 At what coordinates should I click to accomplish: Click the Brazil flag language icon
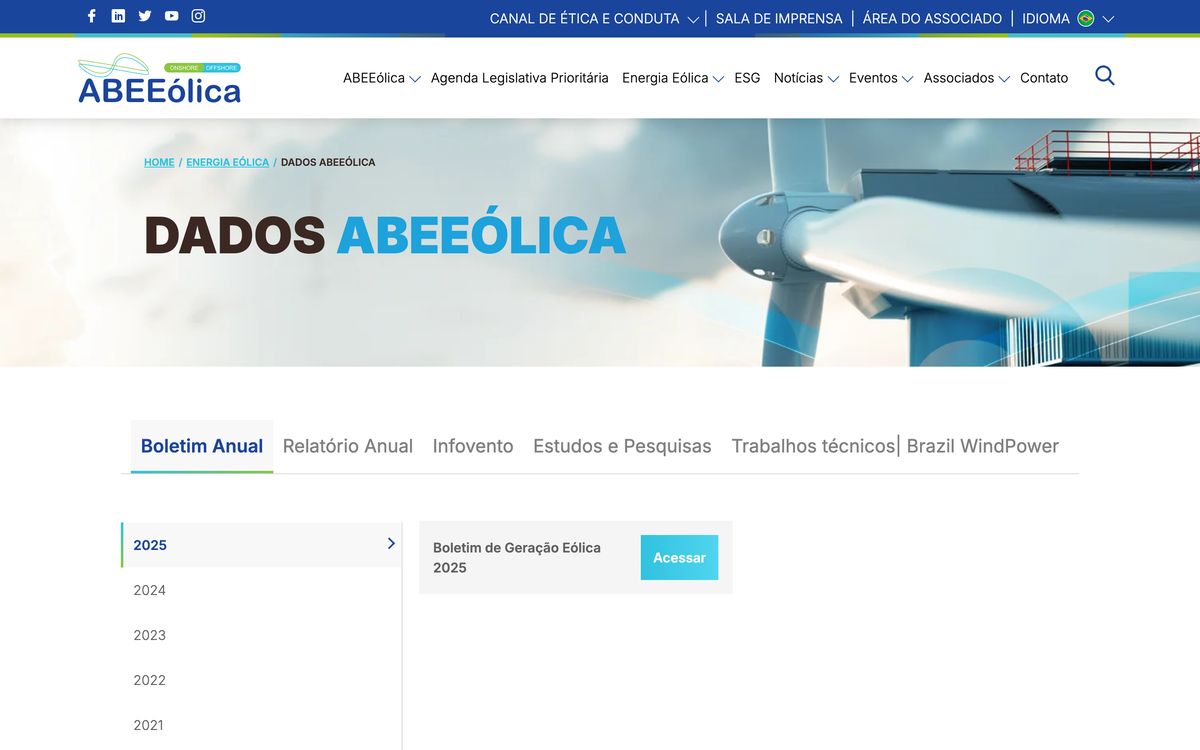(x=1086, y=18)
